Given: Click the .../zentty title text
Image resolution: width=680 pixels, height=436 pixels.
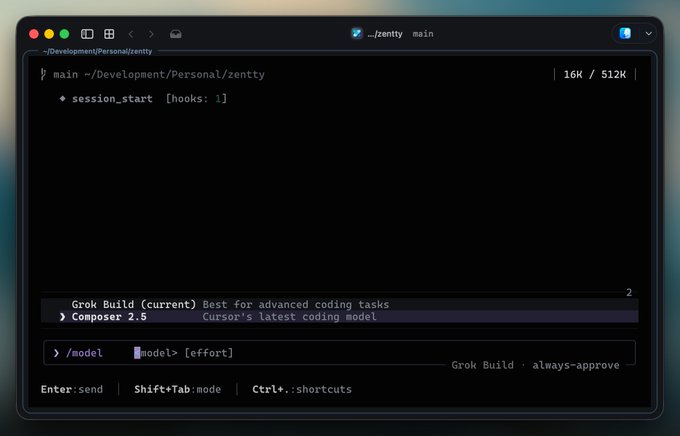Looking at the screenshot, I should point(385,34).
